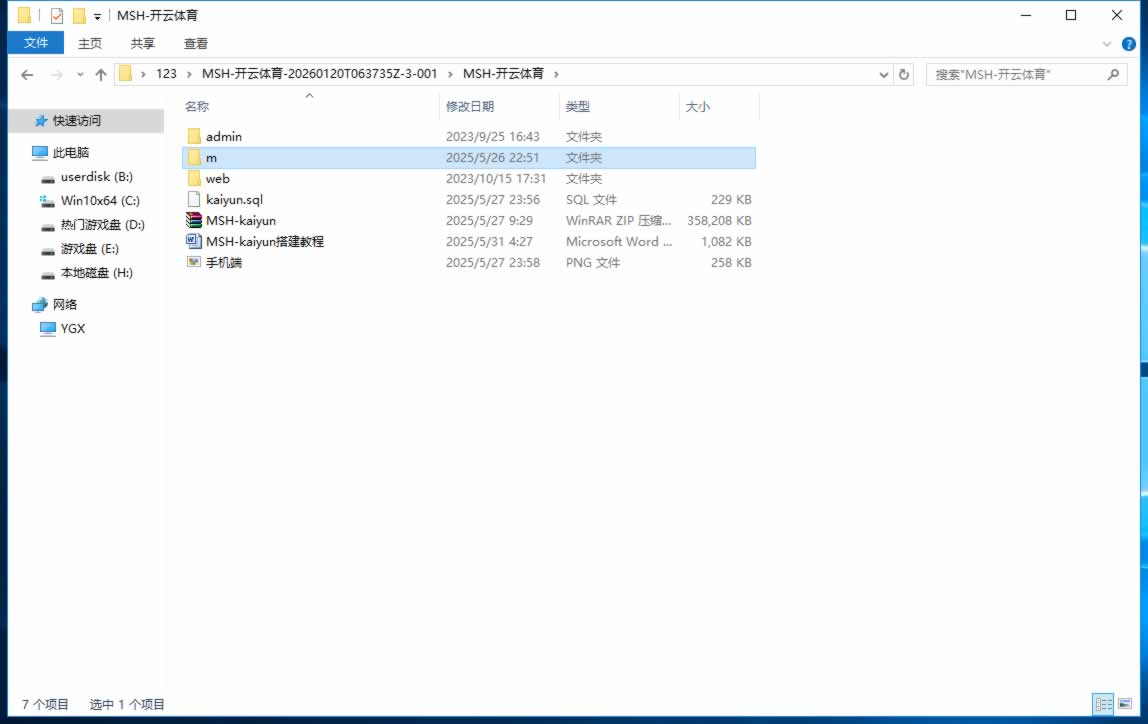
Task: Click the 手机端 PNG file icon
Action: [194, 262]
